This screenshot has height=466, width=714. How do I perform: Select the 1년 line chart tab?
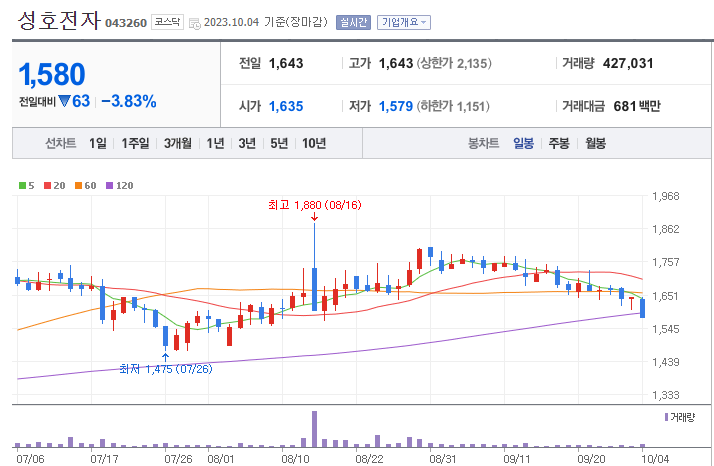[x=215, y=143]
